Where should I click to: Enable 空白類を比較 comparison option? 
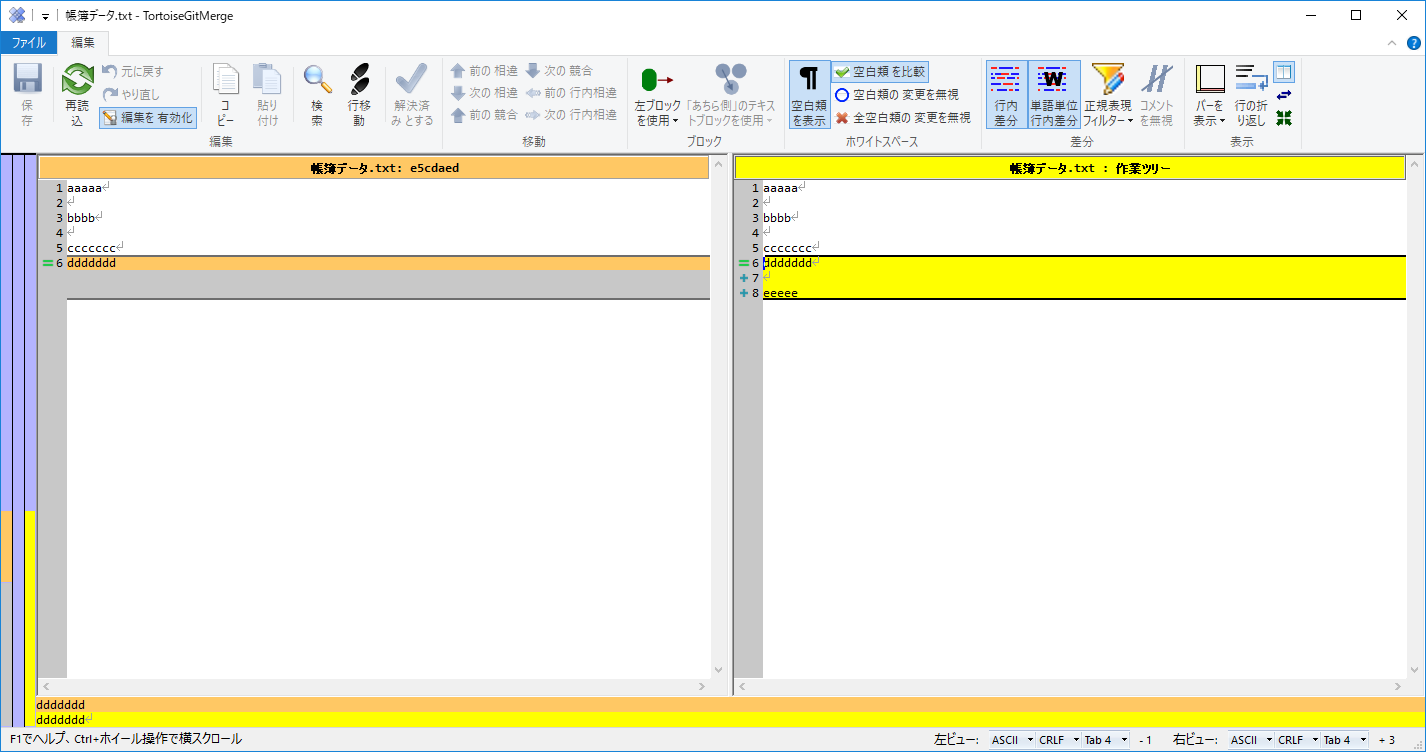[x=878, y=71]
